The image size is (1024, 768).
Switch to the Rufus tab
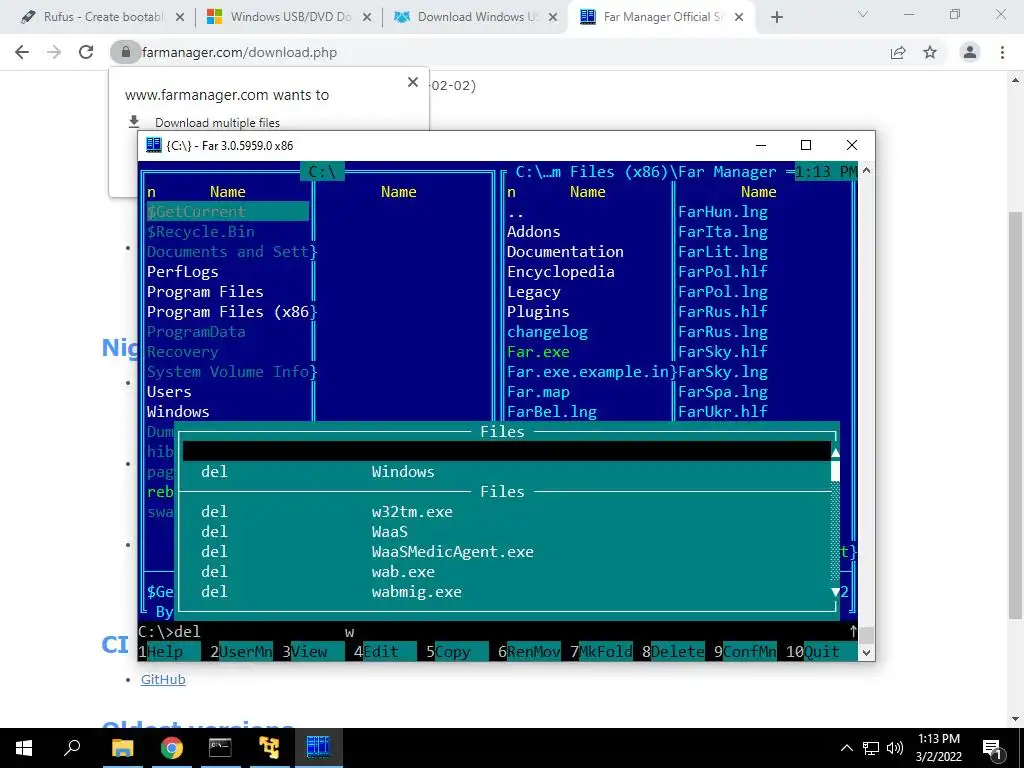102,17
